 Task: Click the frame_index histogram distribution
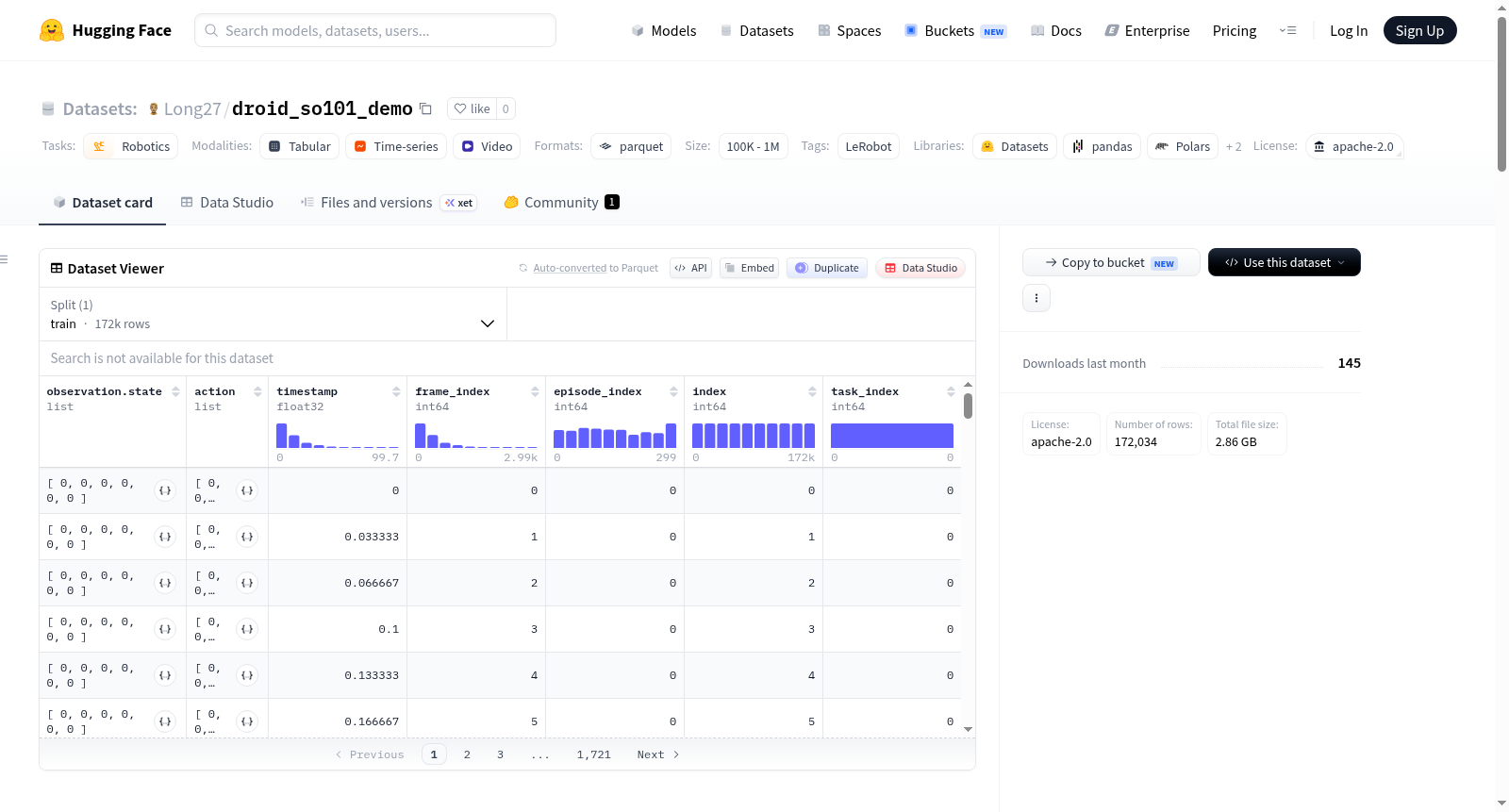point(476,435)
